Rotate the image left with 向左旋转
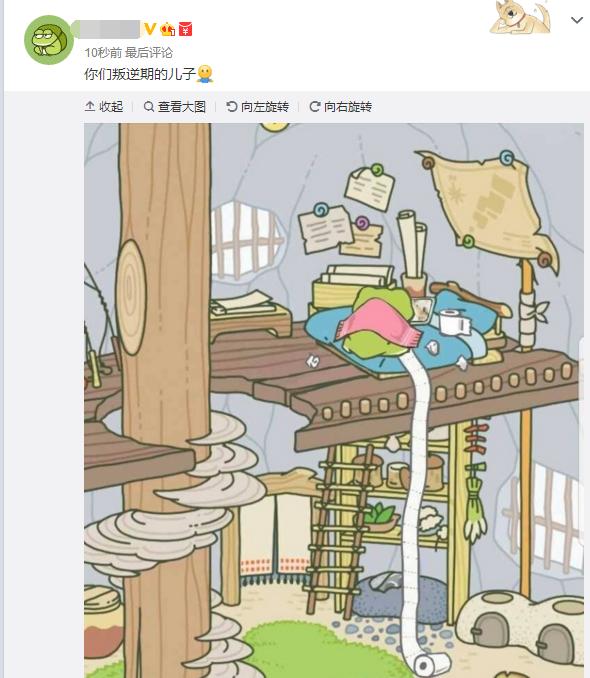This screenshot has width=590, height=678. tap(257, 106)
